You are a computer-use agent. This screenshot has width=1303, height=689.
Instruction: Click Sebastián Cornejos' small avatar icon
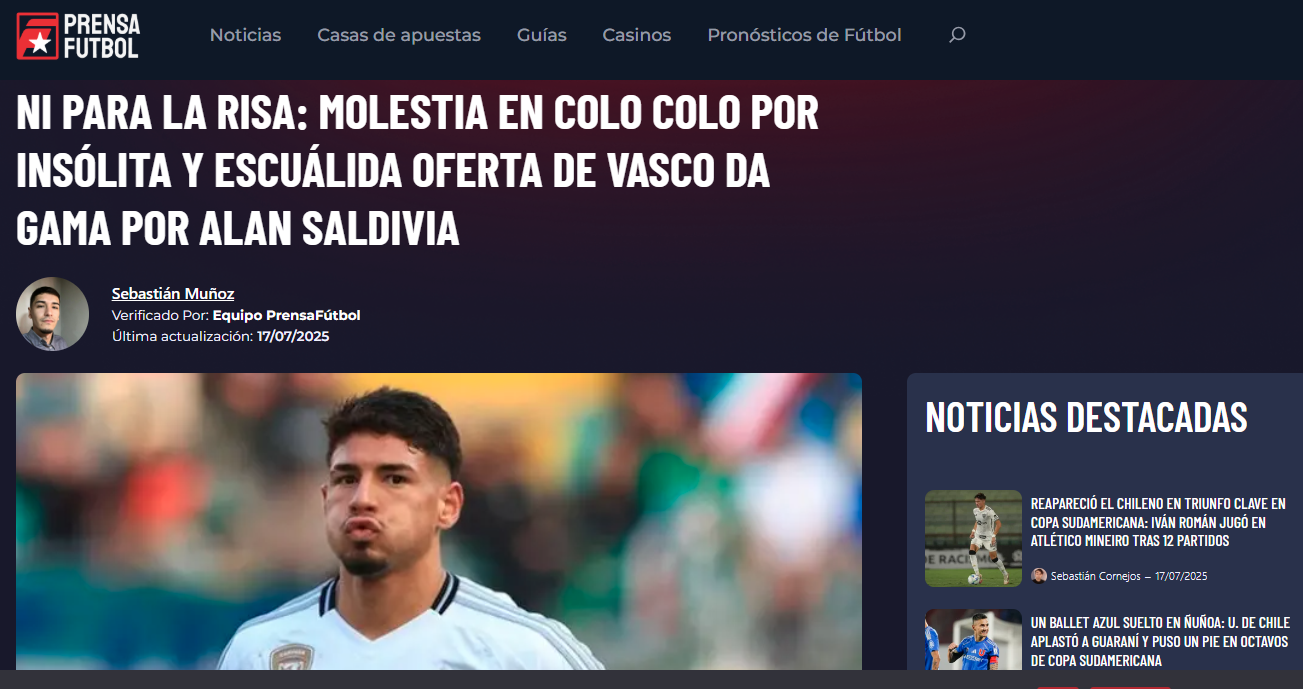pyautogui.click(x=1039, y=576)
